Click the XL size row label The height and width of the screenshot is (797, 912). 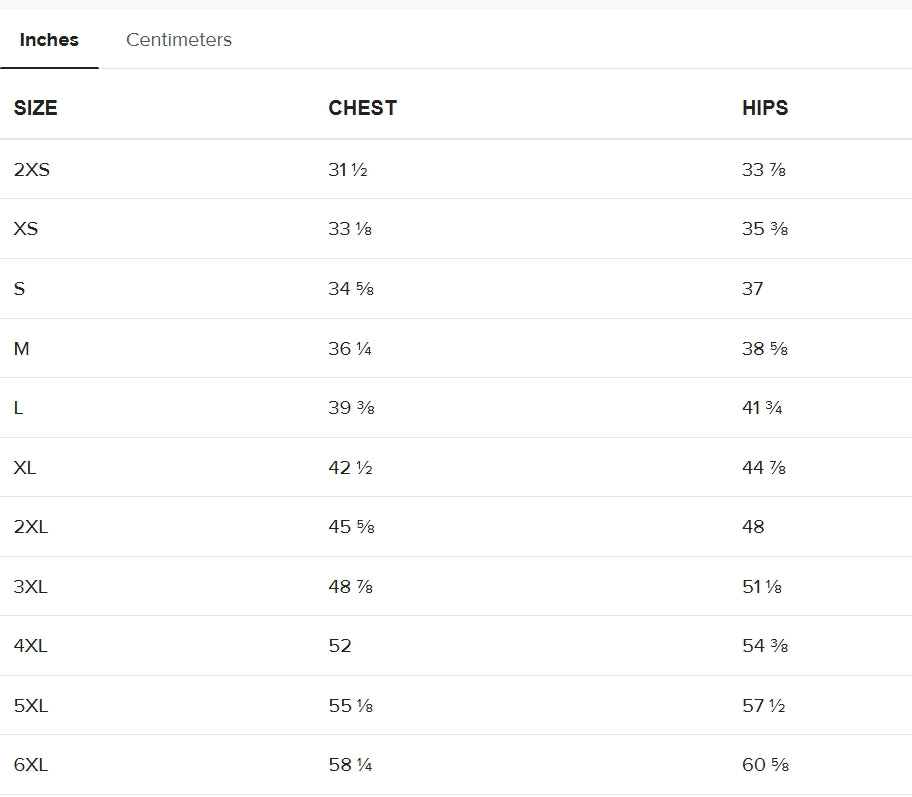[25, 468]
